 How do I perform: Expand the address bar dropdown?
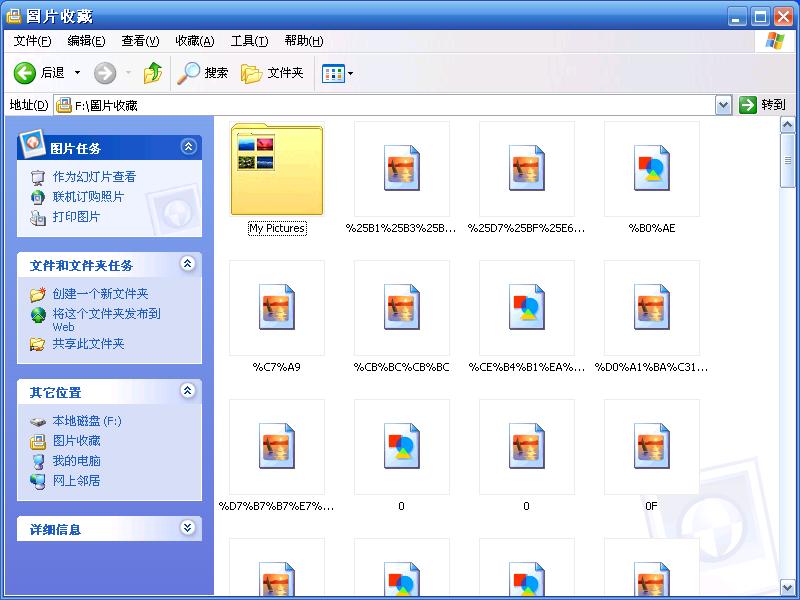723,106
